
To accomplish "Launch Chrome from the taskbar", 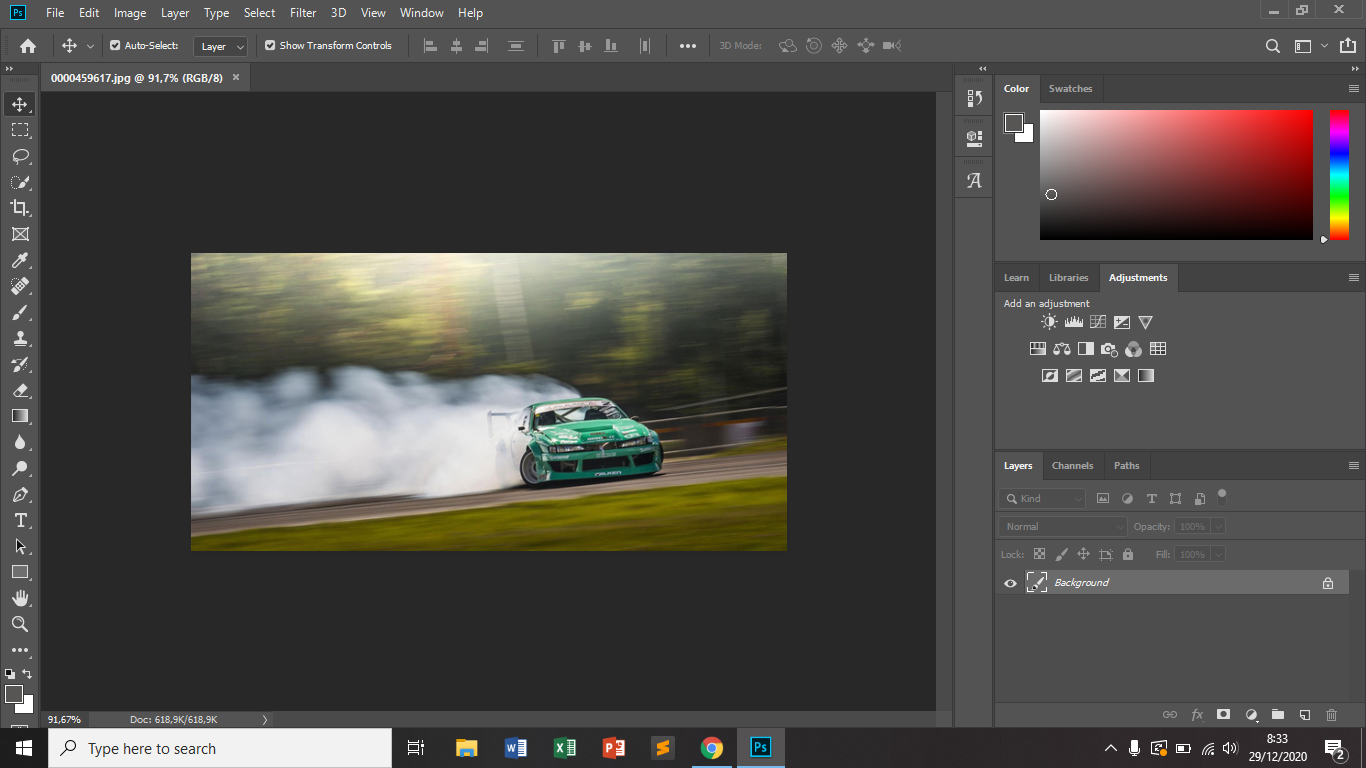I will (711, 747).
